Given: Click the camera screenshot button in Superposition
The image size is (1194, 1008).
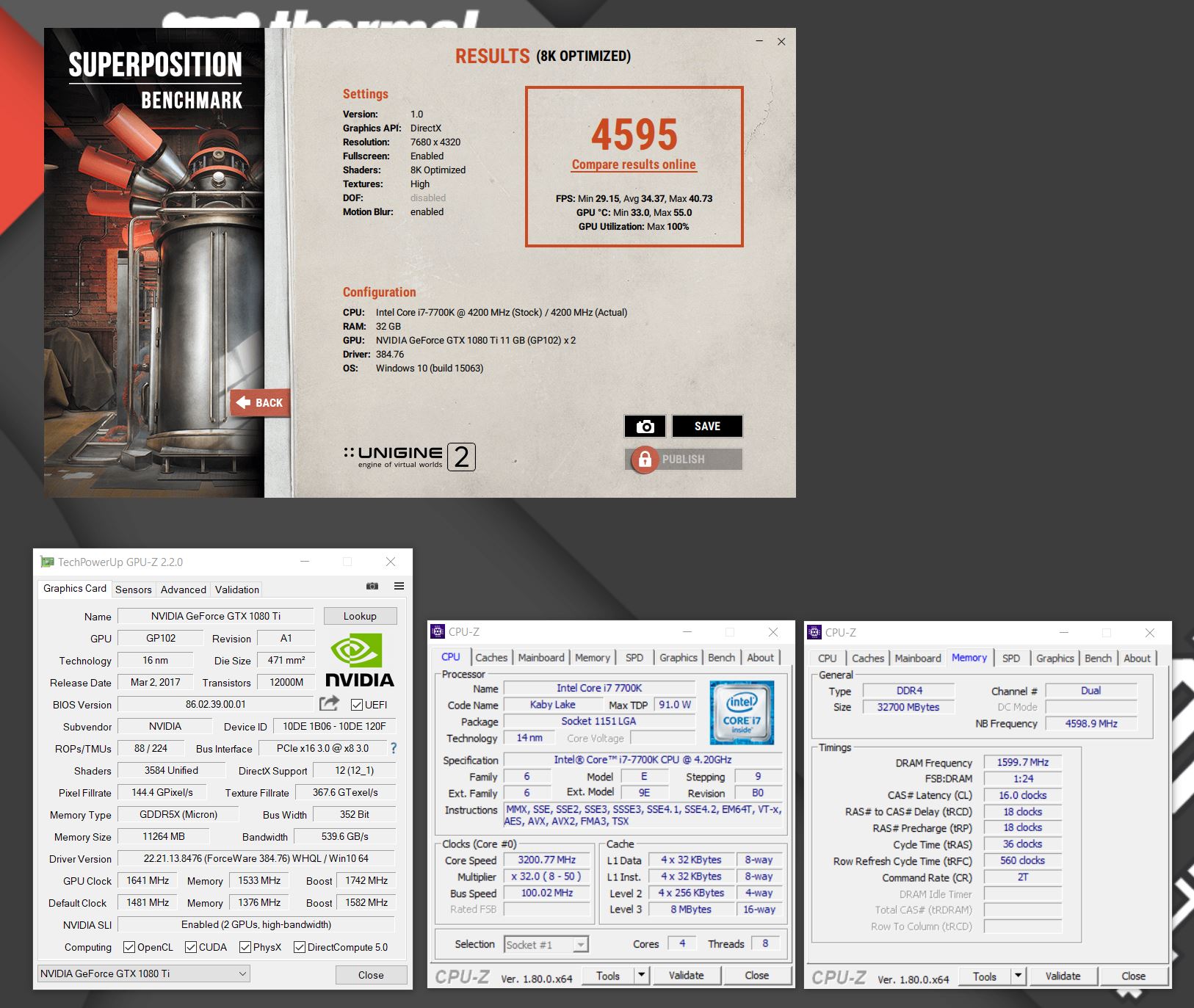Looking at the screenshot, I should click(645, 426).
